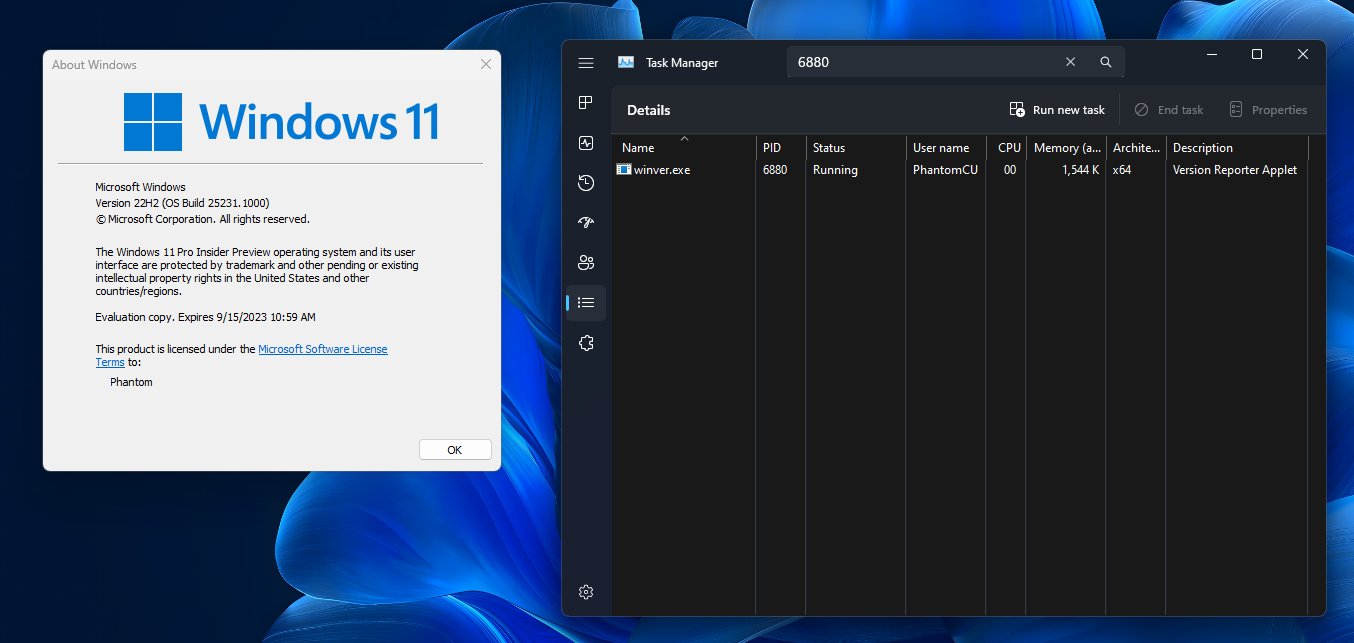Clear the 6880 search text

coord(1070,62)
